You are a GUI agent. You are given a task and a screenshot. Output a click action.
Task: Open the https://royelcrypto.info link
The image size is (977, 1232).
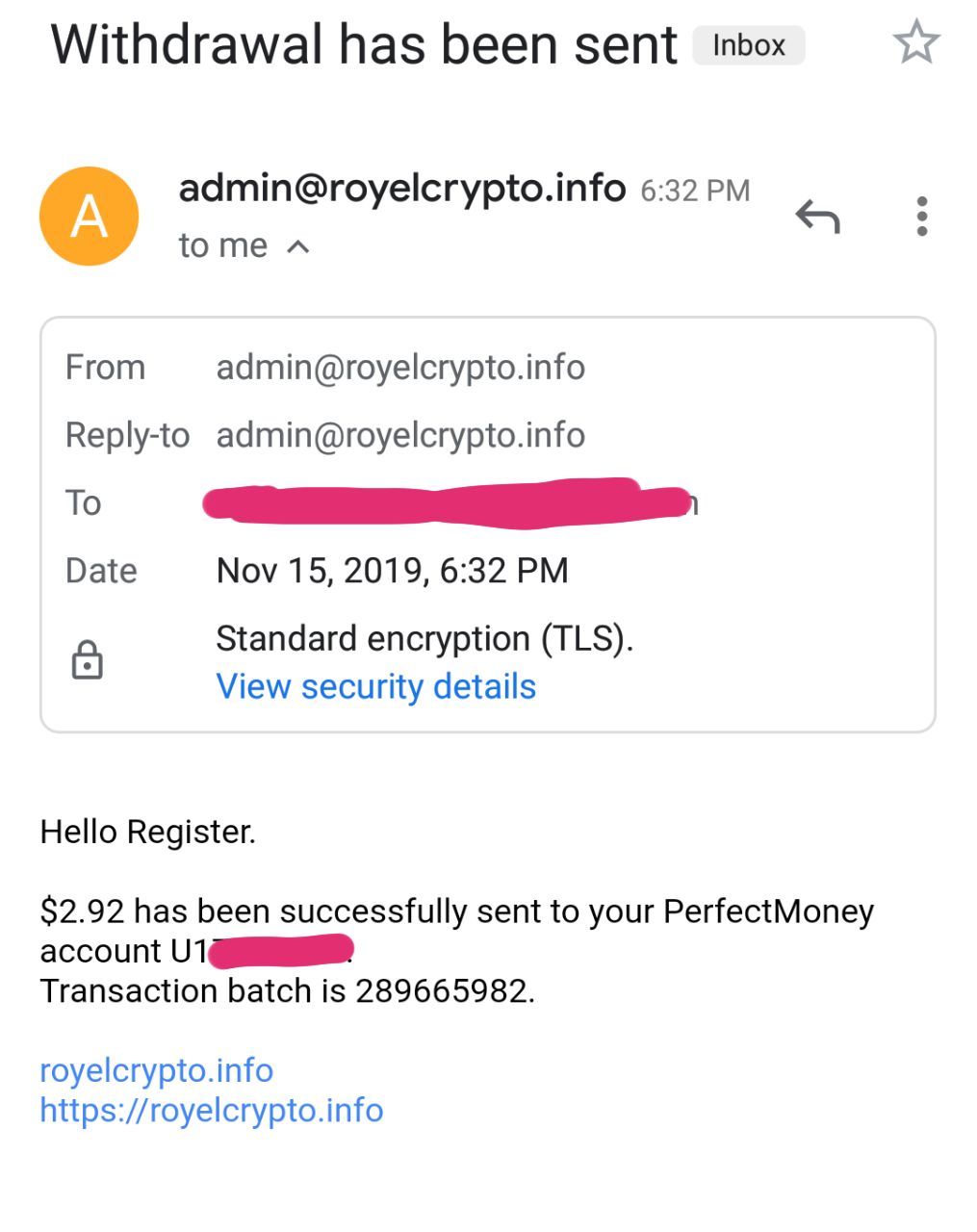tap(211, 1110)
